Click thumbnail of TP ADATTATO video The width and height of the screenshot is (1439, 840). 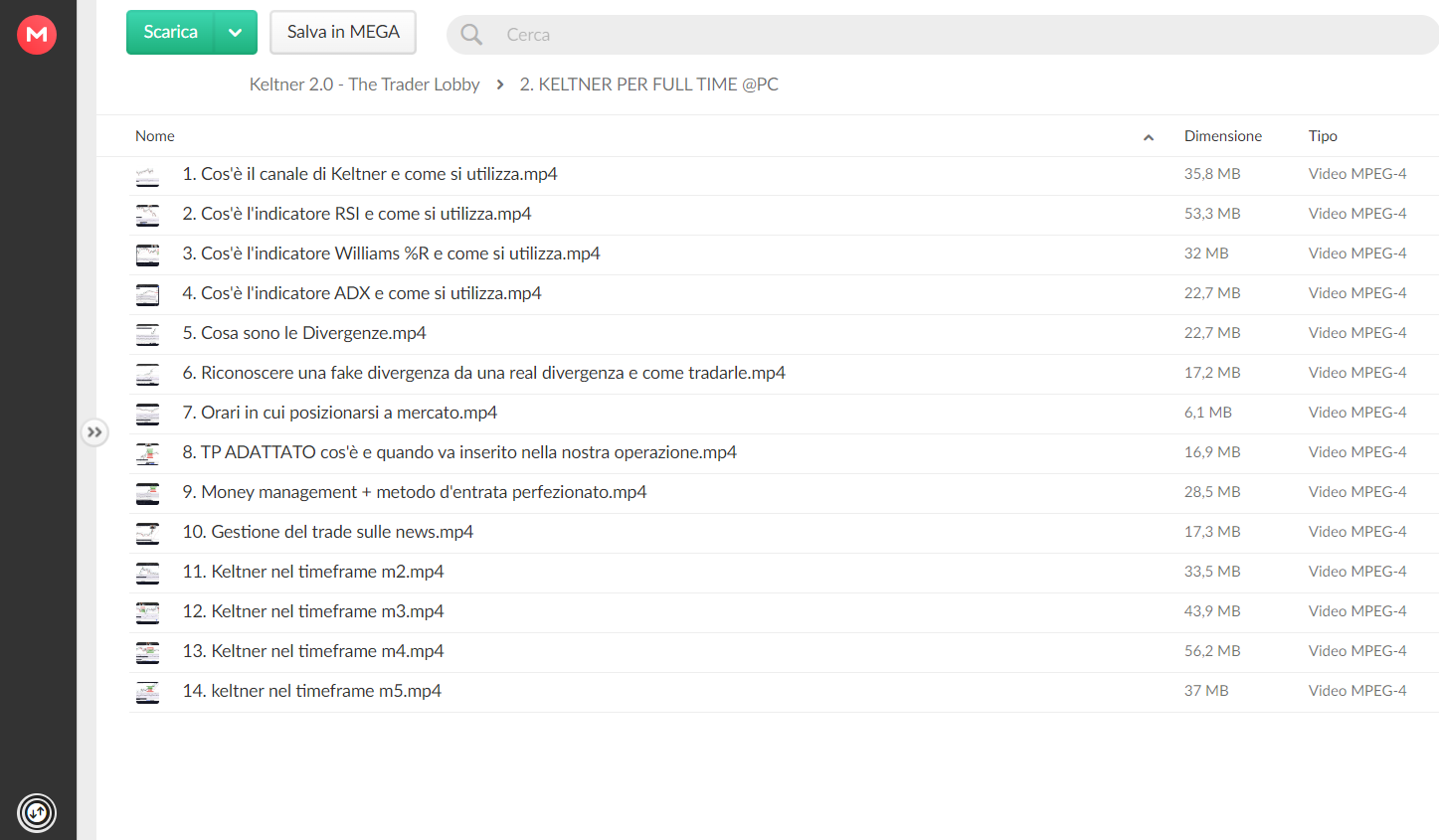[147, 453]
